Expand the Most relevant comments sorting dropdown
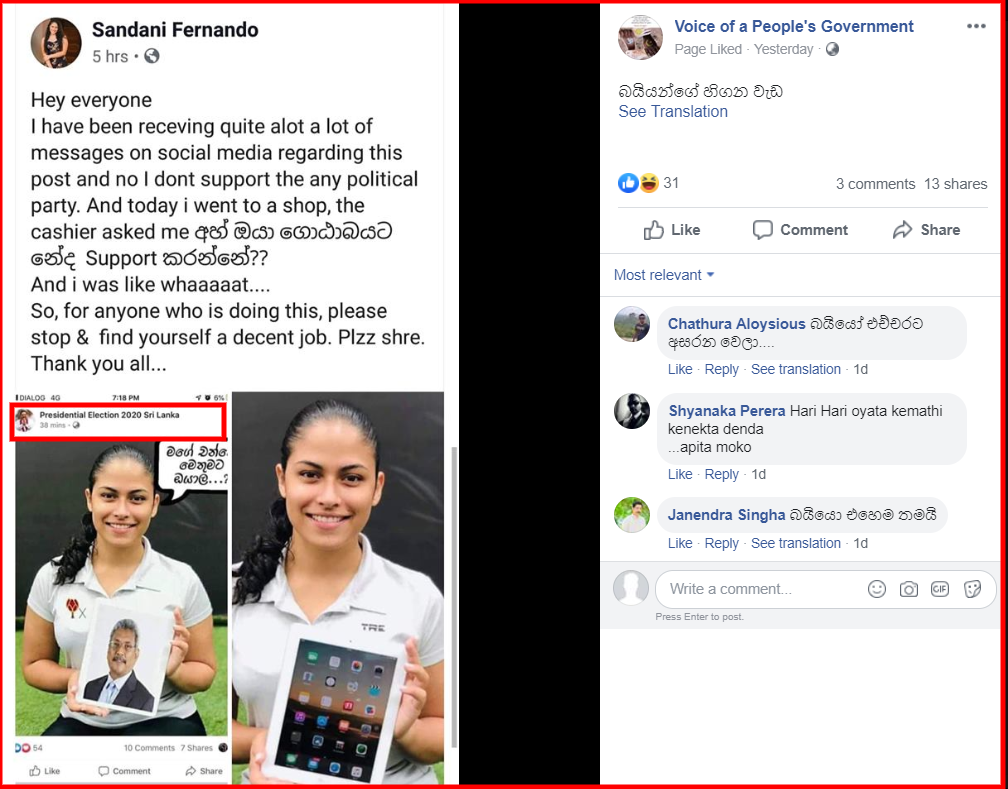Screen dimensions: 1008x789 click(x=664, y=275)
